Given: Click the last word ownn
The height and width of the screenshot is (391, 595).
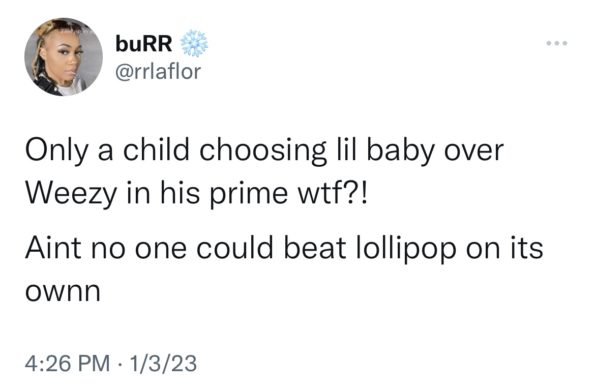Looking at the screenshot, I should pos(63,293).
